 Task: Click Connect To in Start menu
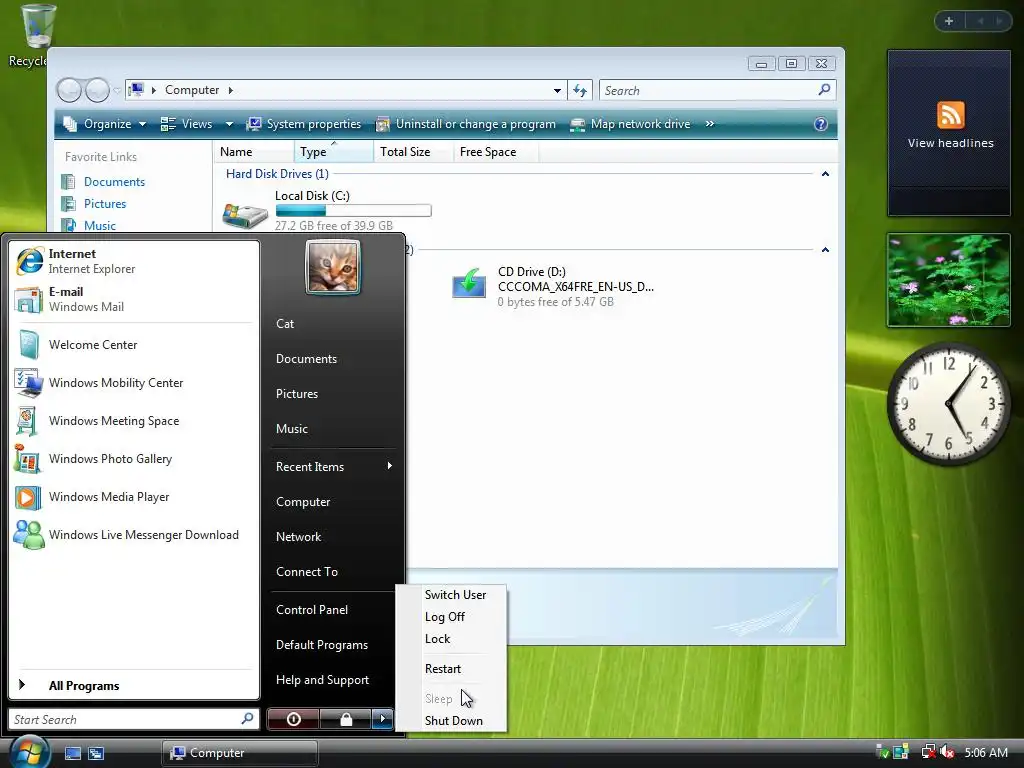334,571
